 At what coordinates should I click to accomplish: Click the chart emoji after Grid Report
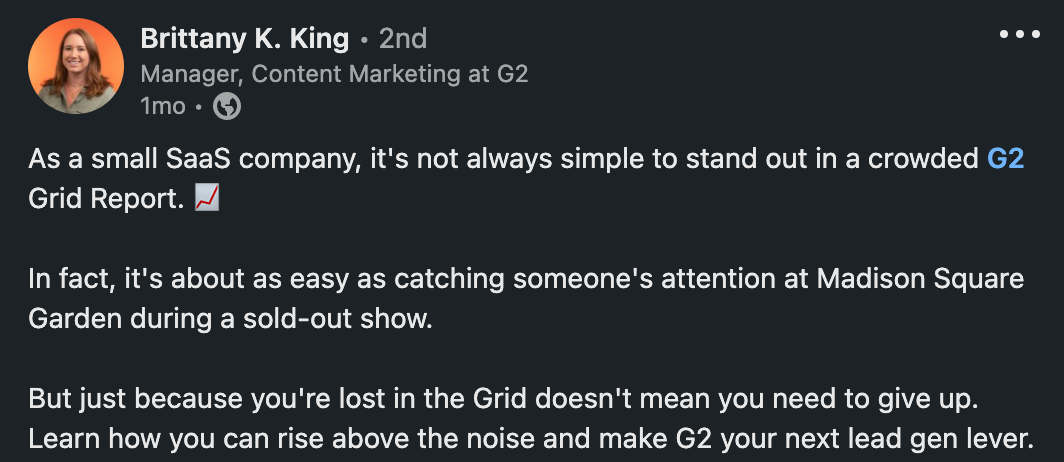pos(207,198)
